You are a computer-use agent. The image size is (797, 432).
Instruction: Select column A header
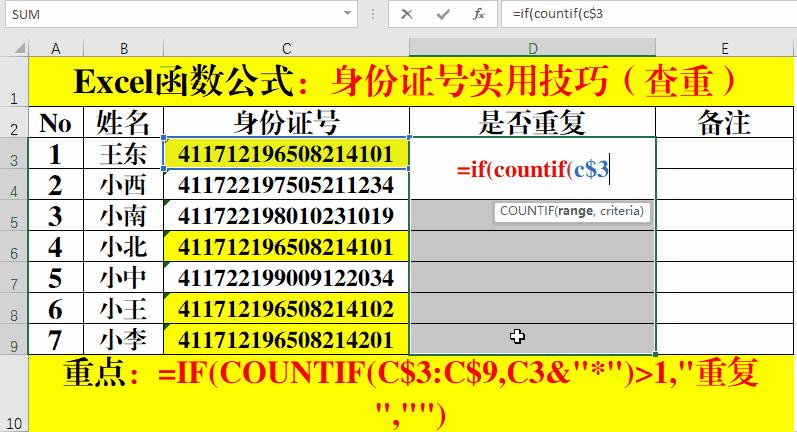click(x=55, y=48)
